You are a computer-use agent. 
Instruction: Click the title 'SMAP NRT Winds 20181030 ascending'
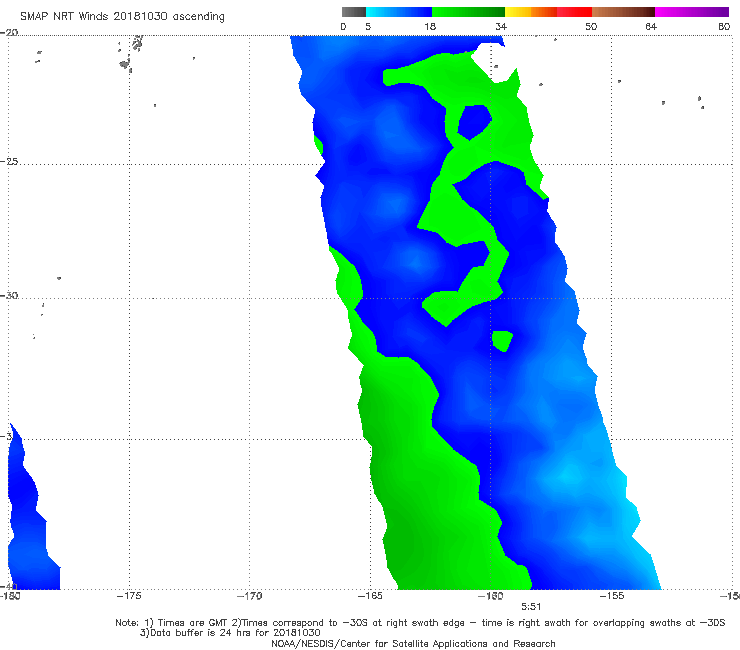click(122, 16)
